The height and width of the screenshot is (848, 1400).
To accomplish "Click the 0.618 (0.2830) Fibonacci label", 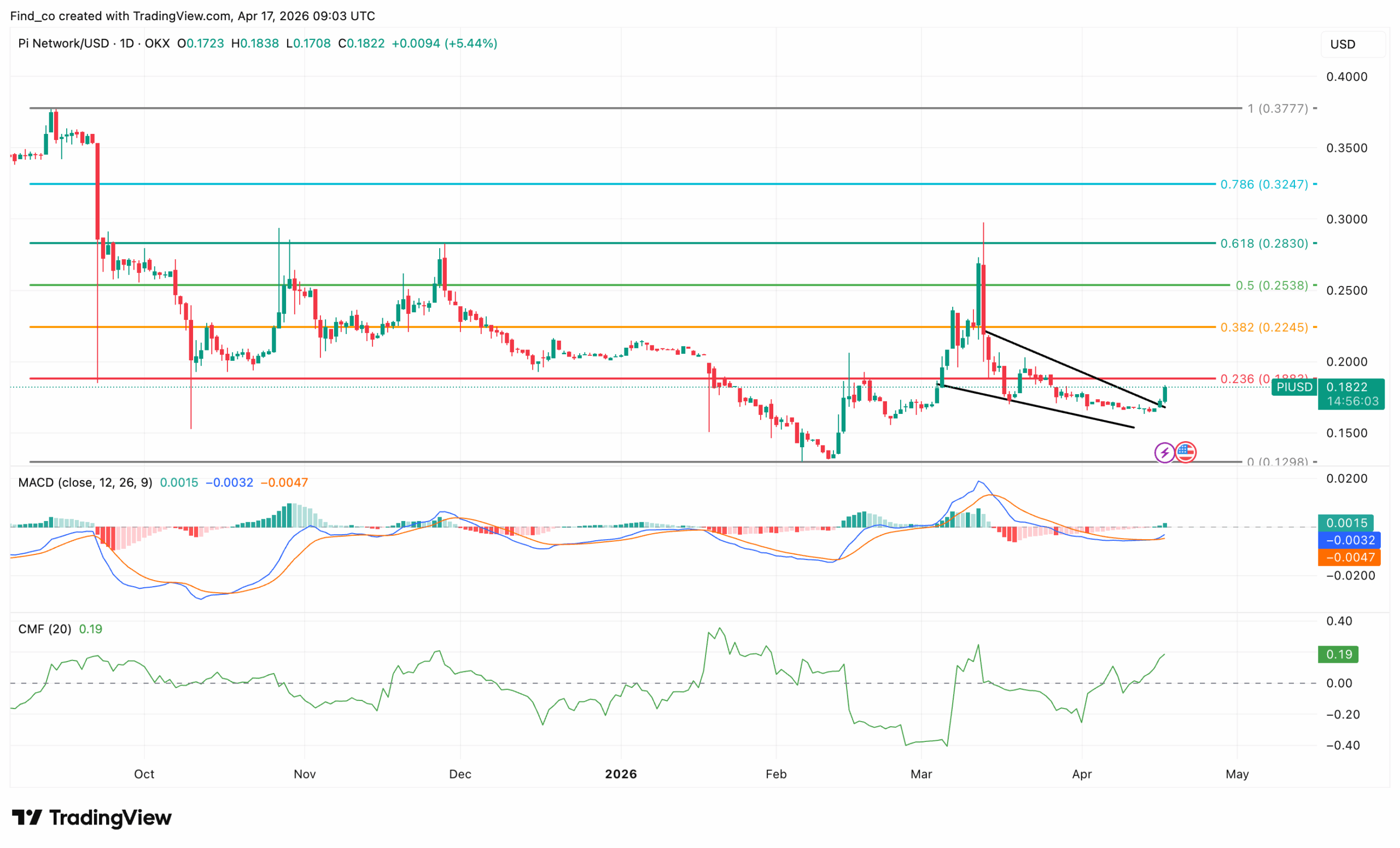I will tap(1264, 244).
